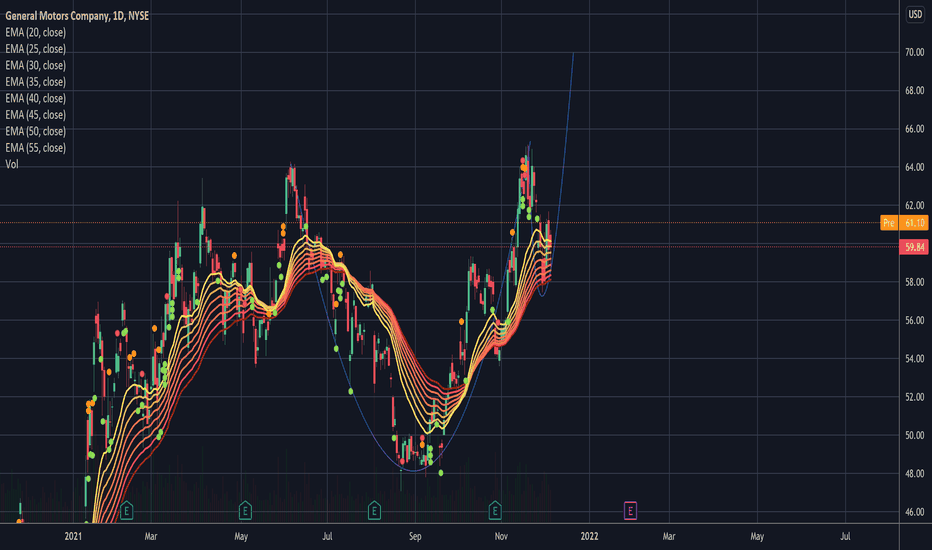Click the upcoming pink earnings E marker
Viewport: 932px width, 550px height.
(631, 510)
